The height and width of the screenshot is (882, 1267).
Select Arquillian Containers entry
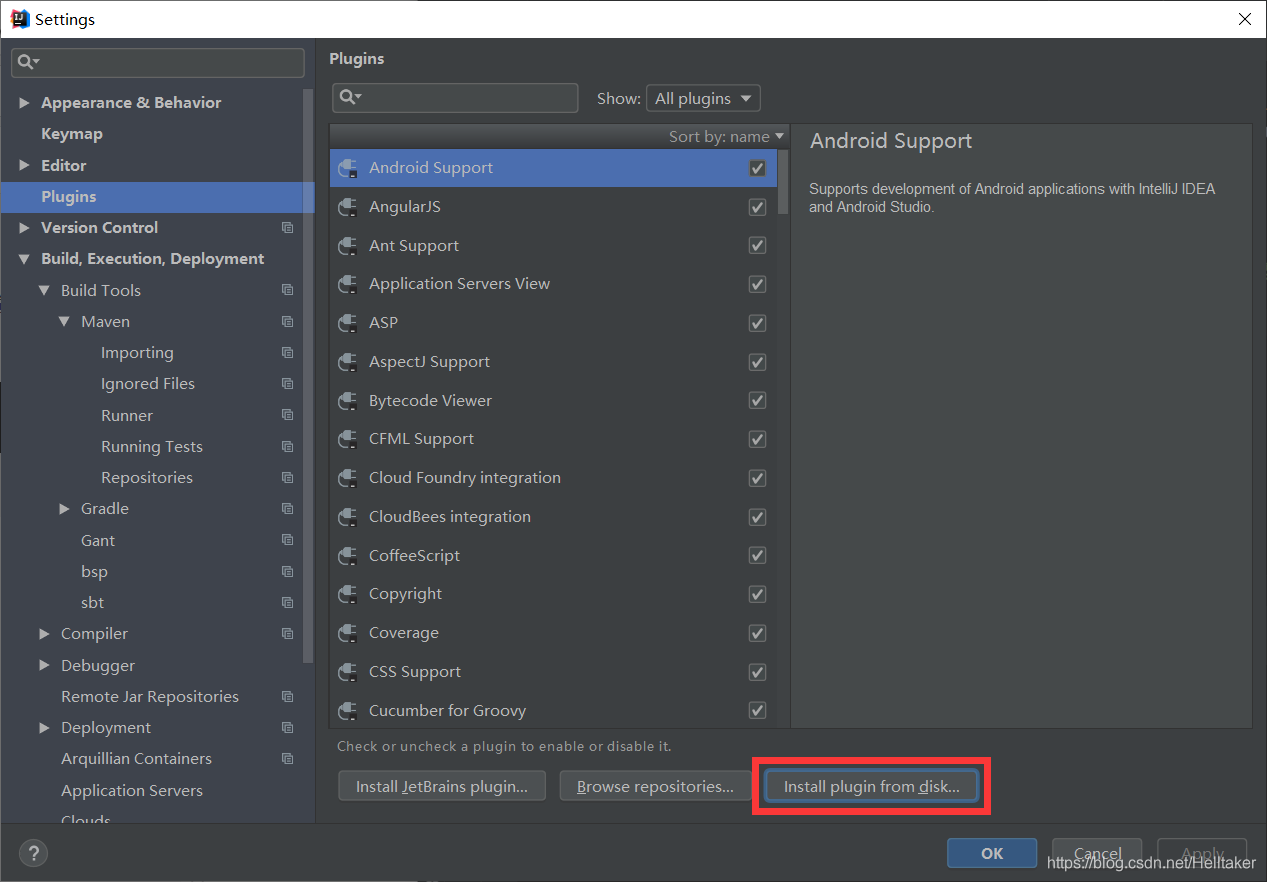(136, 759)
